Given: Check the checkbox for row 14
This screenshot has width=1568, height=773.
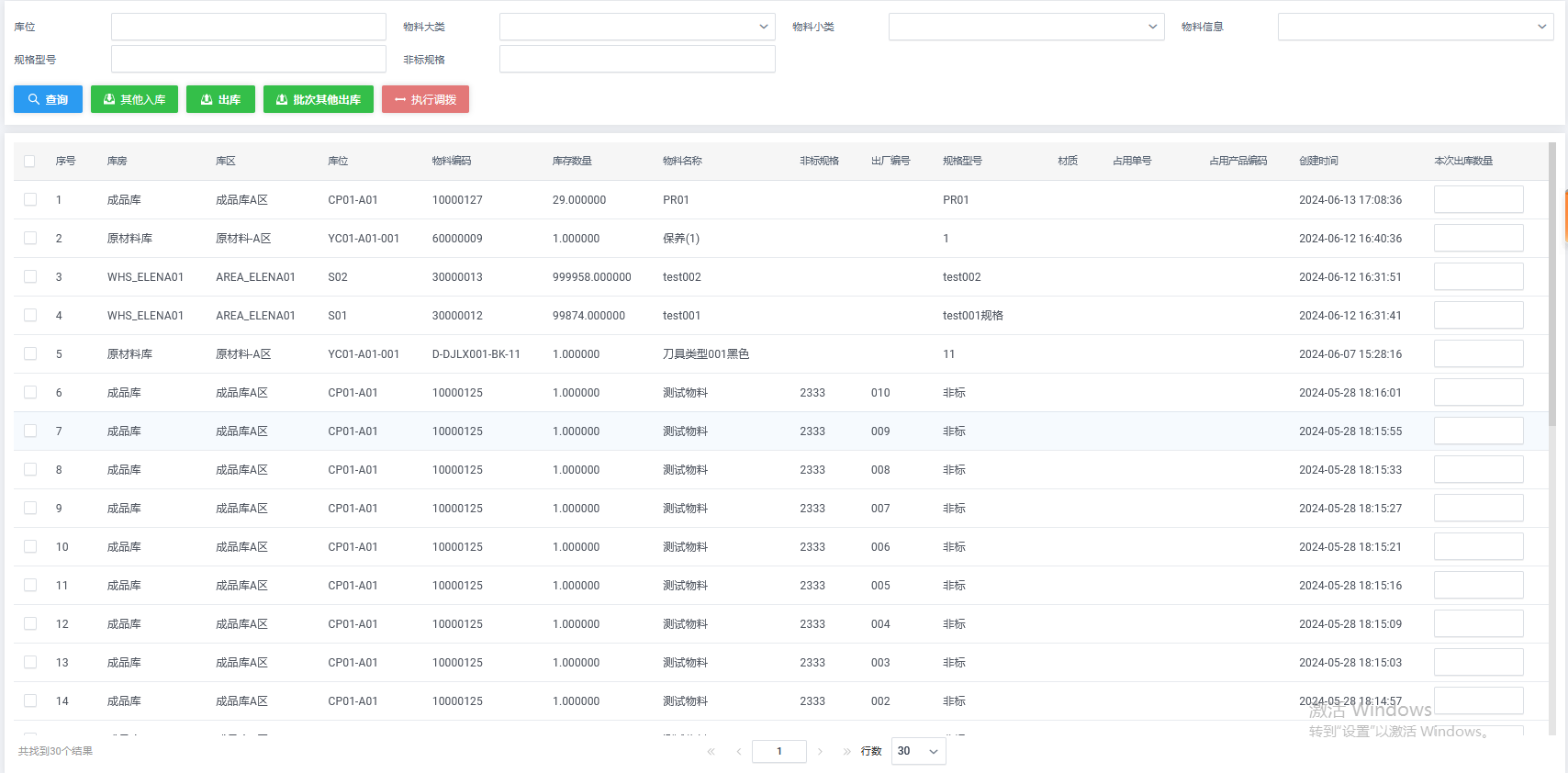Looking at the screenshot, I should 30,700.
